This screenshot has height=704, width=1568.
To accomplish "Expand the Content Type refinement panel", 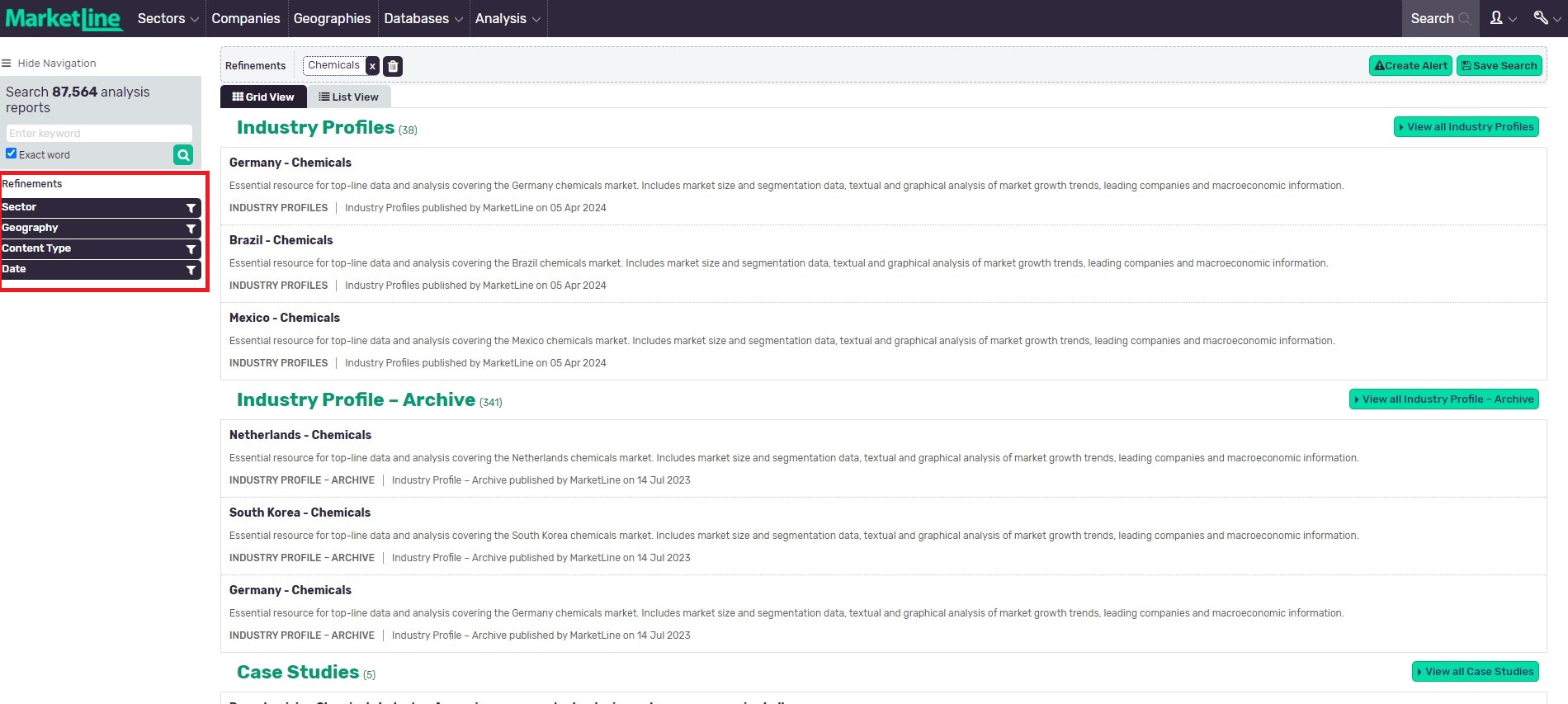I will pyautogui.click(x=91, y=248).
